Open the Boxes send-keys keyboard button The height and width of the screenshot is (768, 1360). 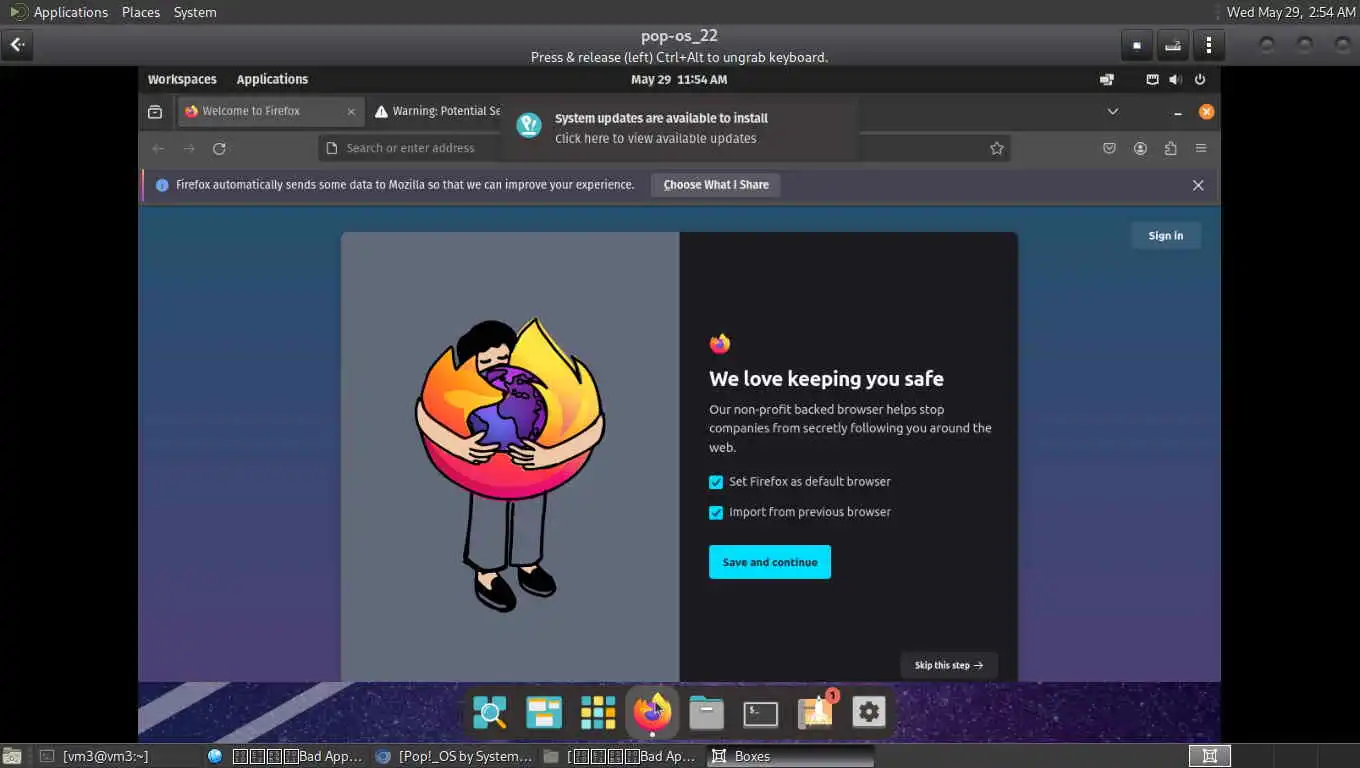[x=1172, y=45]
